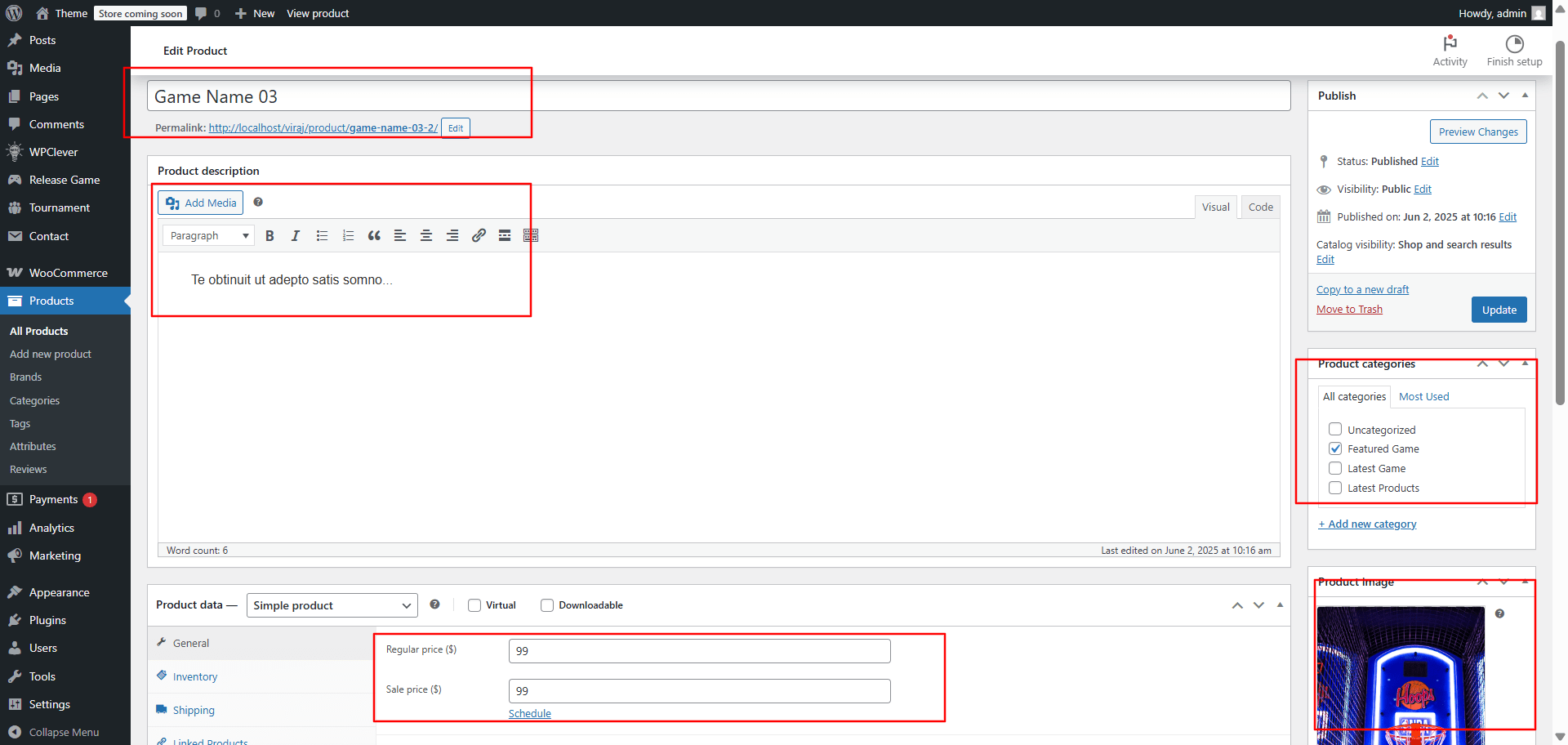The image size is (1568, 745).
Task: Click the help icon beside product image
Action: (1499, 613)
